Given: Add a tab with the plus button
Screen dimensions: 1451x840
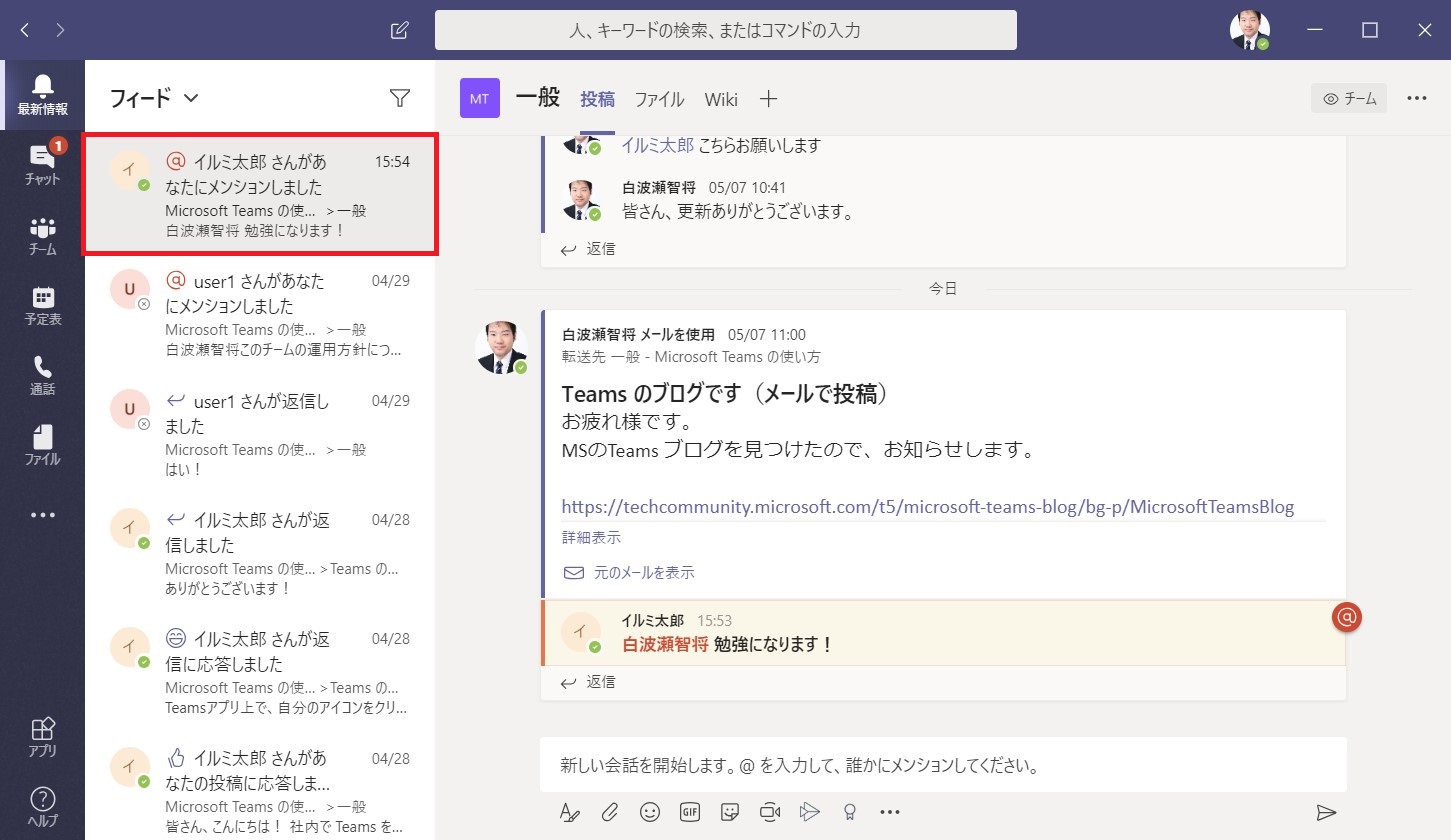Looking at the screenshot, I should coord(768,99).
